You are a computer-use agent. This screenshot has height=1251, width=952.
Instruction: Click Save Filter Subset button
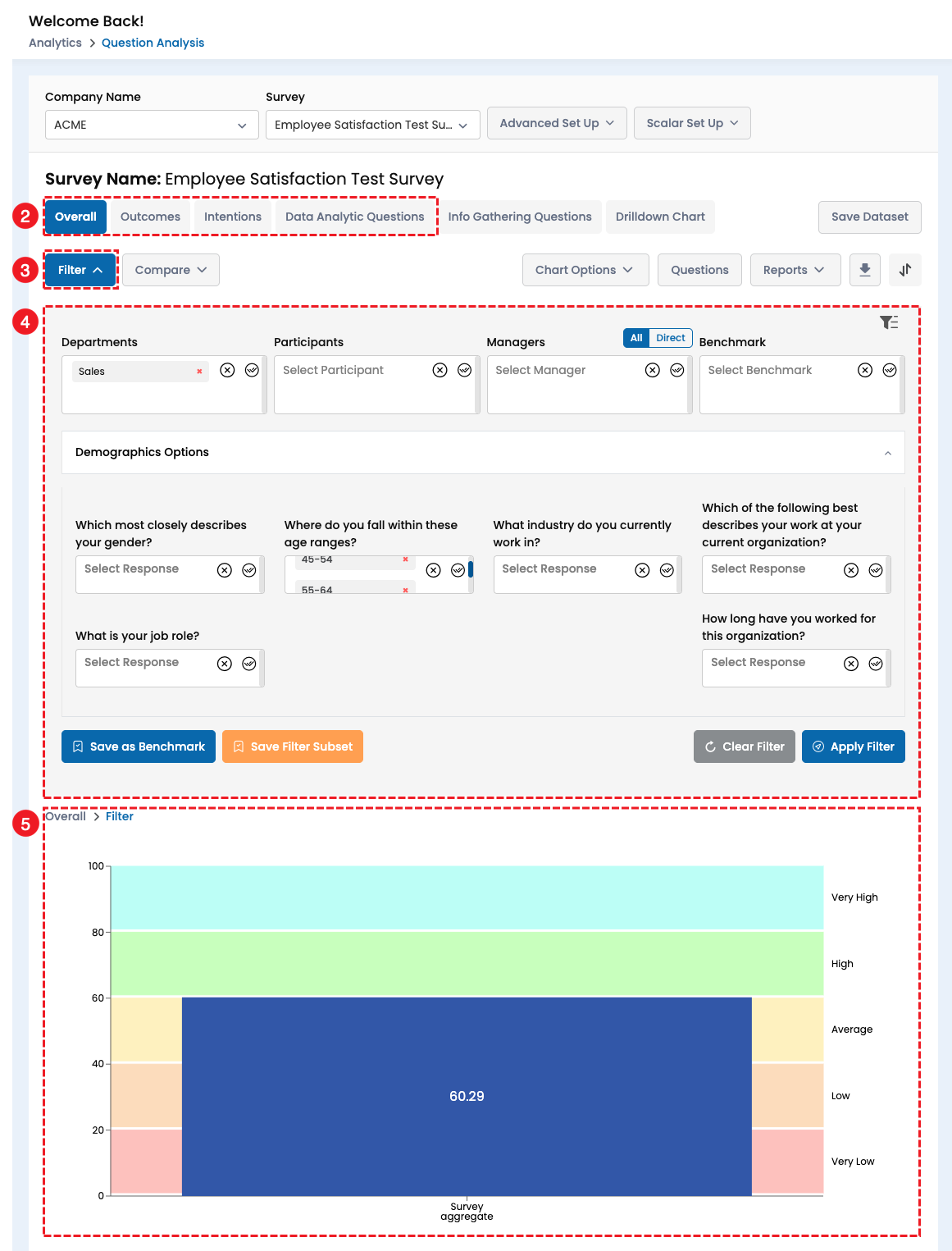(x=293, y=746)
